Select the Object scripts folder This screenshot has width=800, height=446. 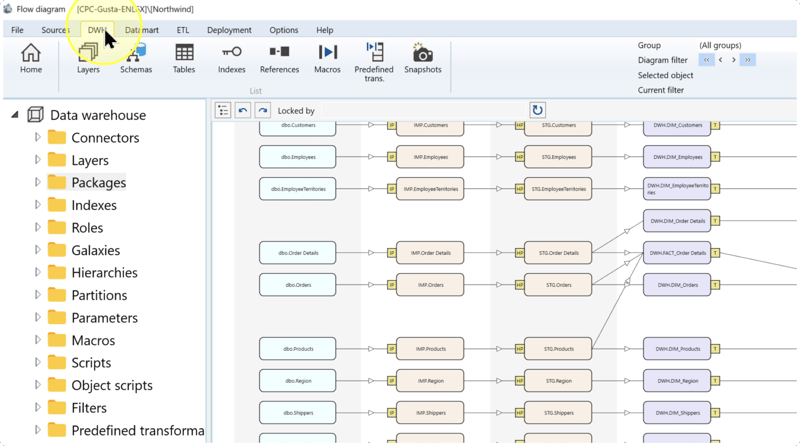(x=100, y=385)
